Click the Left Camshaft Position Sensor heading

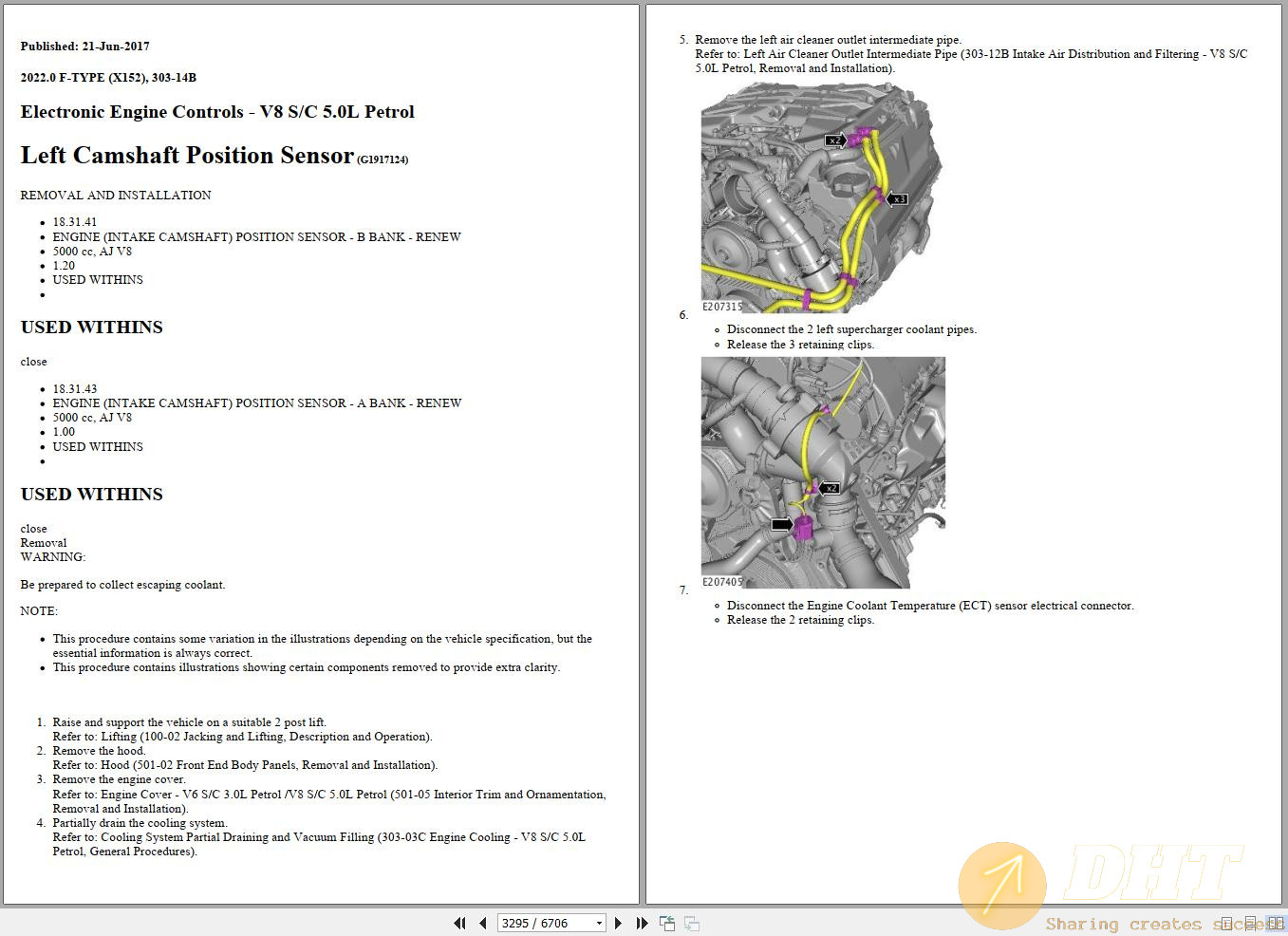(187, 156)
